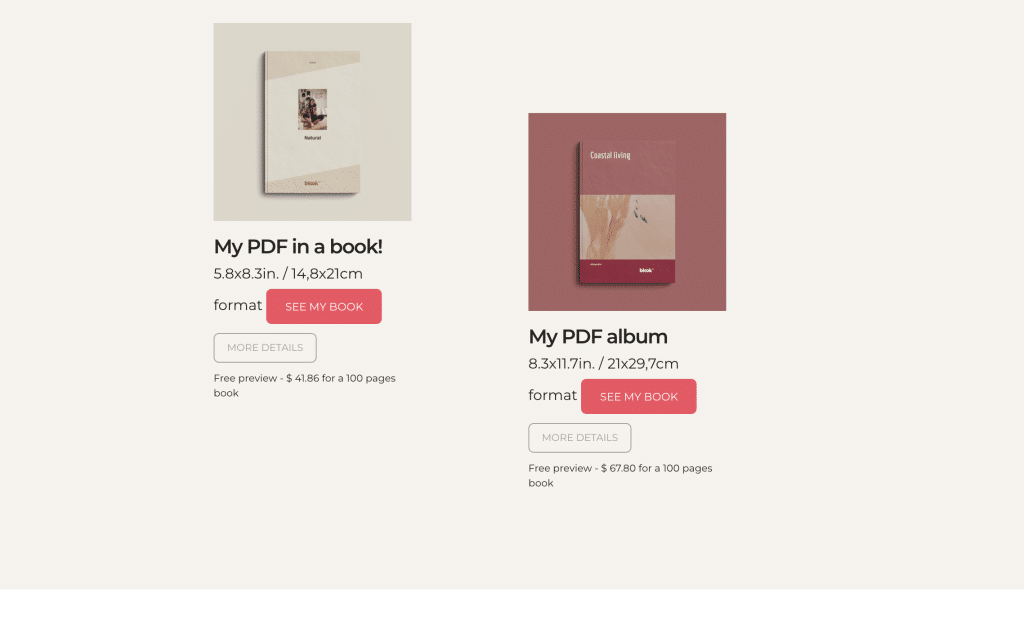Image resolution: width=1024 pixels, height=630 pixels.
Task: Open MORE DETAILS for My PDF album
Action: click(x=580, y=438)
